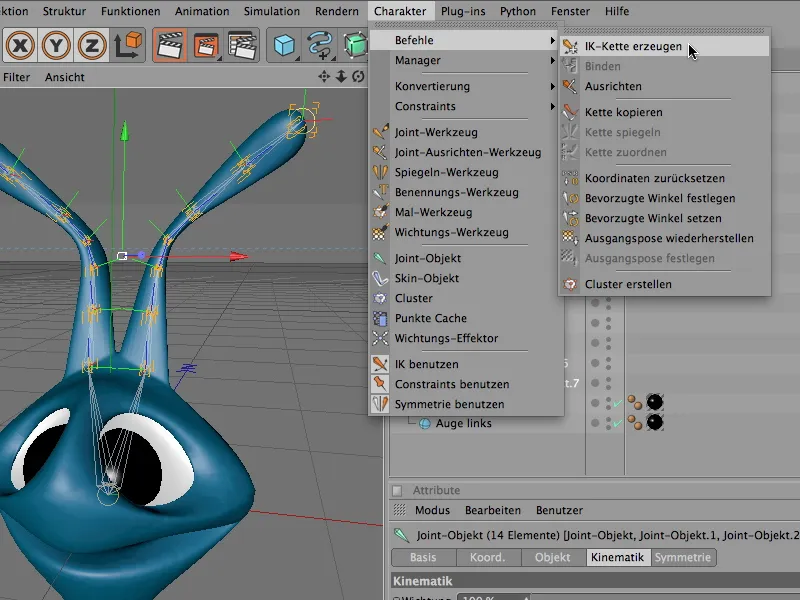Switch to the Basis tab
Image resolution: width=800 pixels, height=600 pixels.
click(423, 557)
